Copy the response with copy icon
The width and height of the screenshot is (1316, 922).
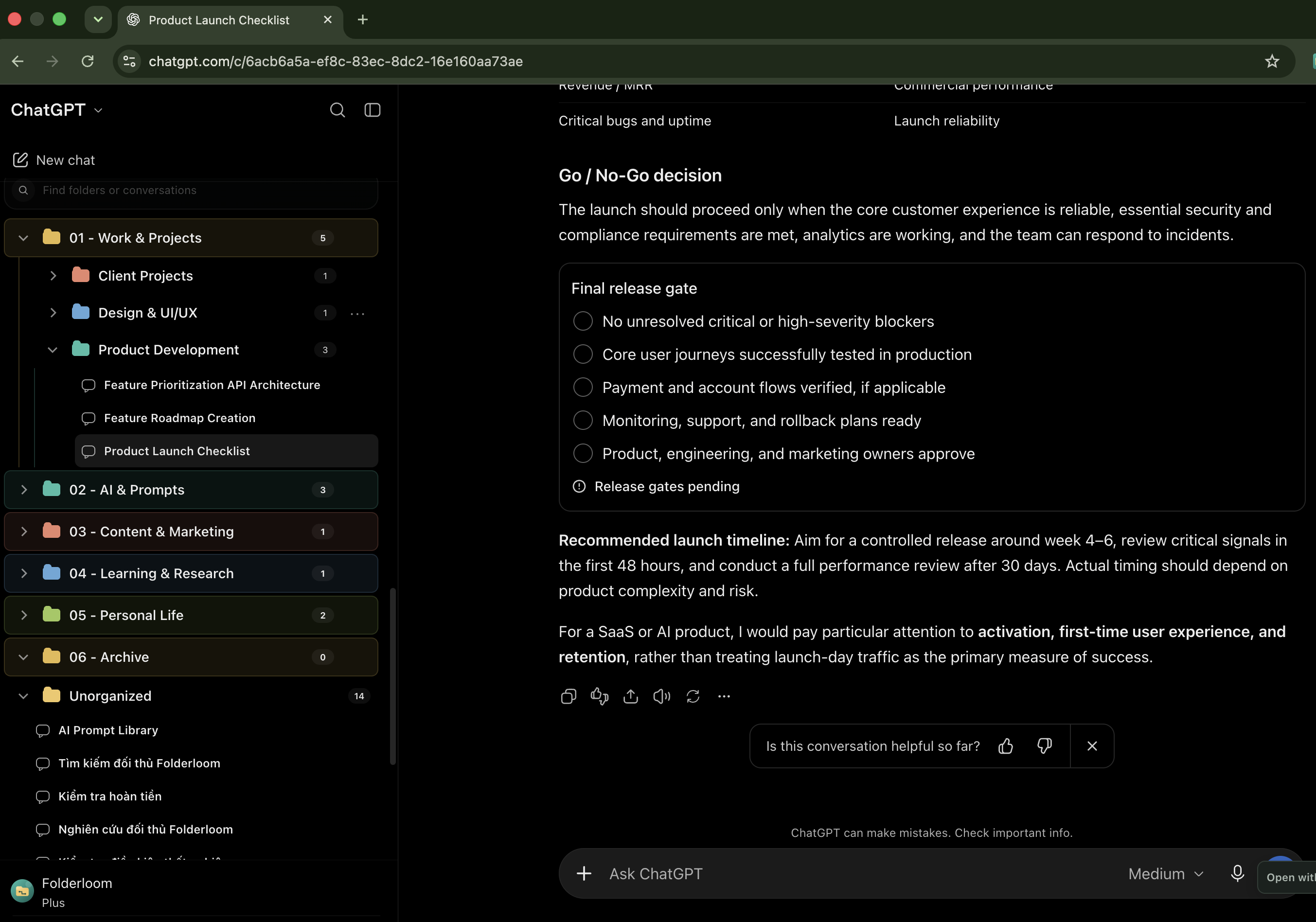coord(568,696)
